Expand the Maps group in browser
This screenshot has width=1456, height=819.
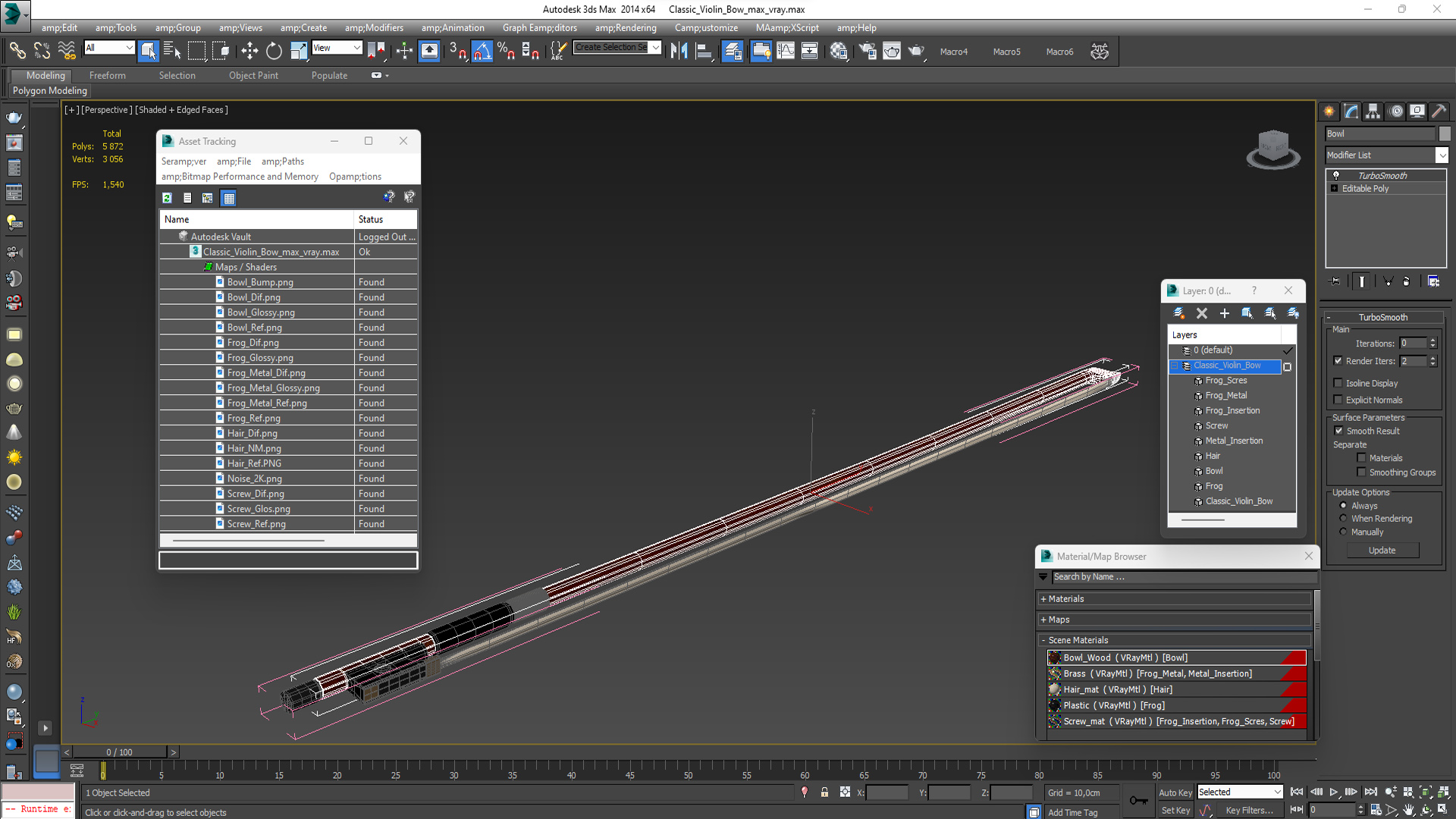click(x=1043, y=620)
